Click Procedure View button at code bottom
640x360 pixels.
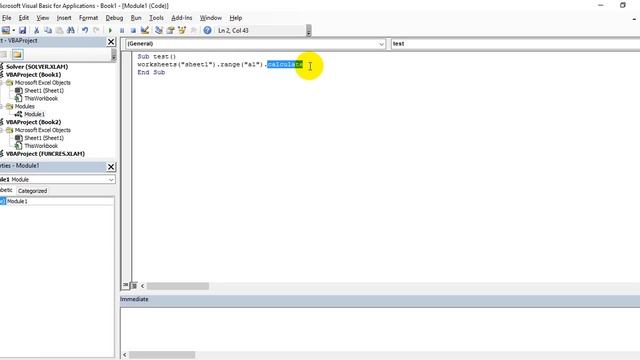(x=126, y=286)
